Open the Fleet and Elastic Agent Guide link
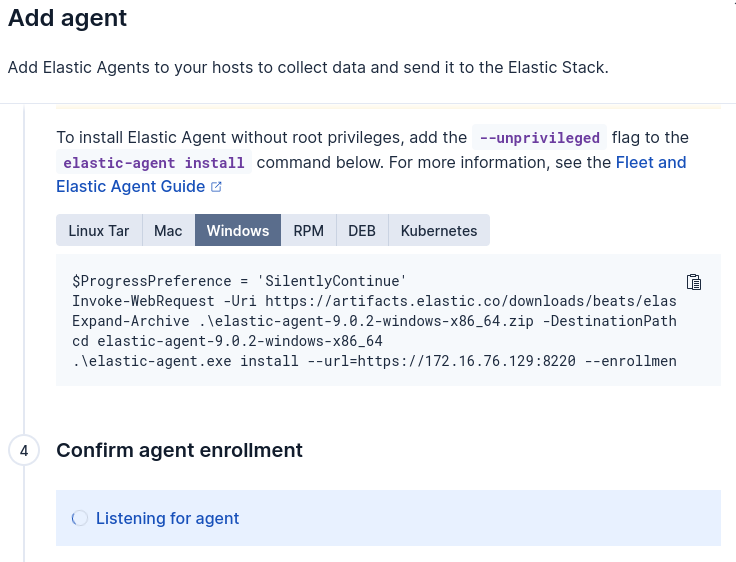 click(650, 162)
